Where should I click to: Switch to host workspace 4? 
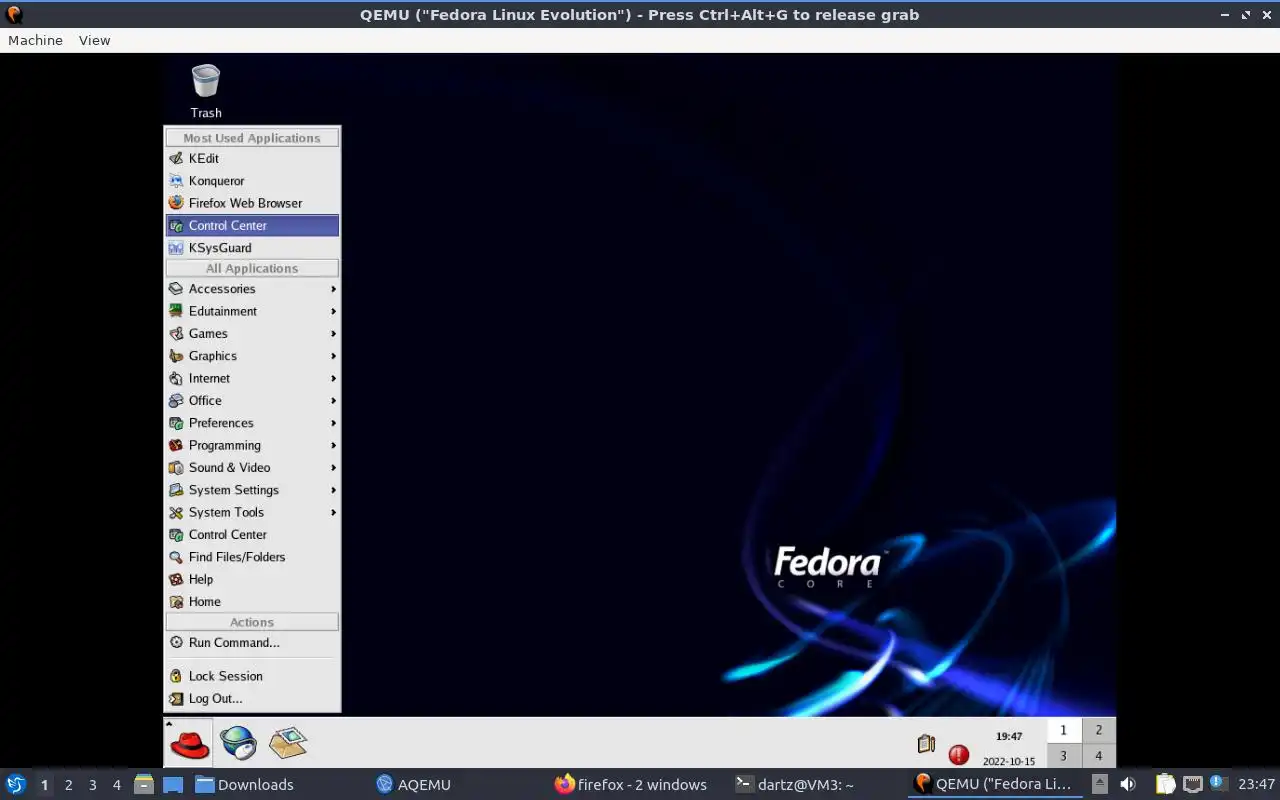(x=116, y=785)
